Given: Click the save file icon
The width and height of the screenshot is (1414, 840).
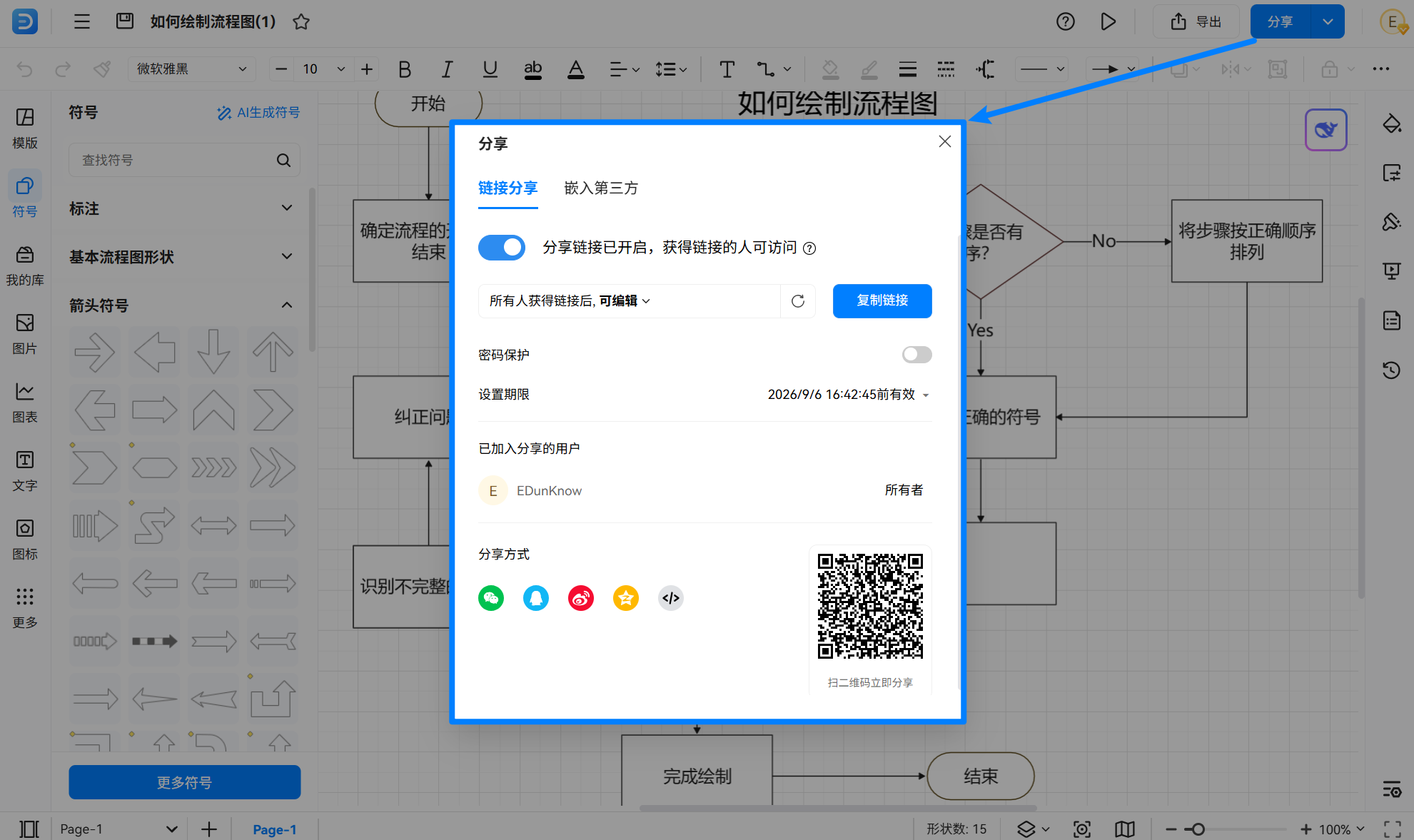Looking at the screenshot, I should 125,21.
